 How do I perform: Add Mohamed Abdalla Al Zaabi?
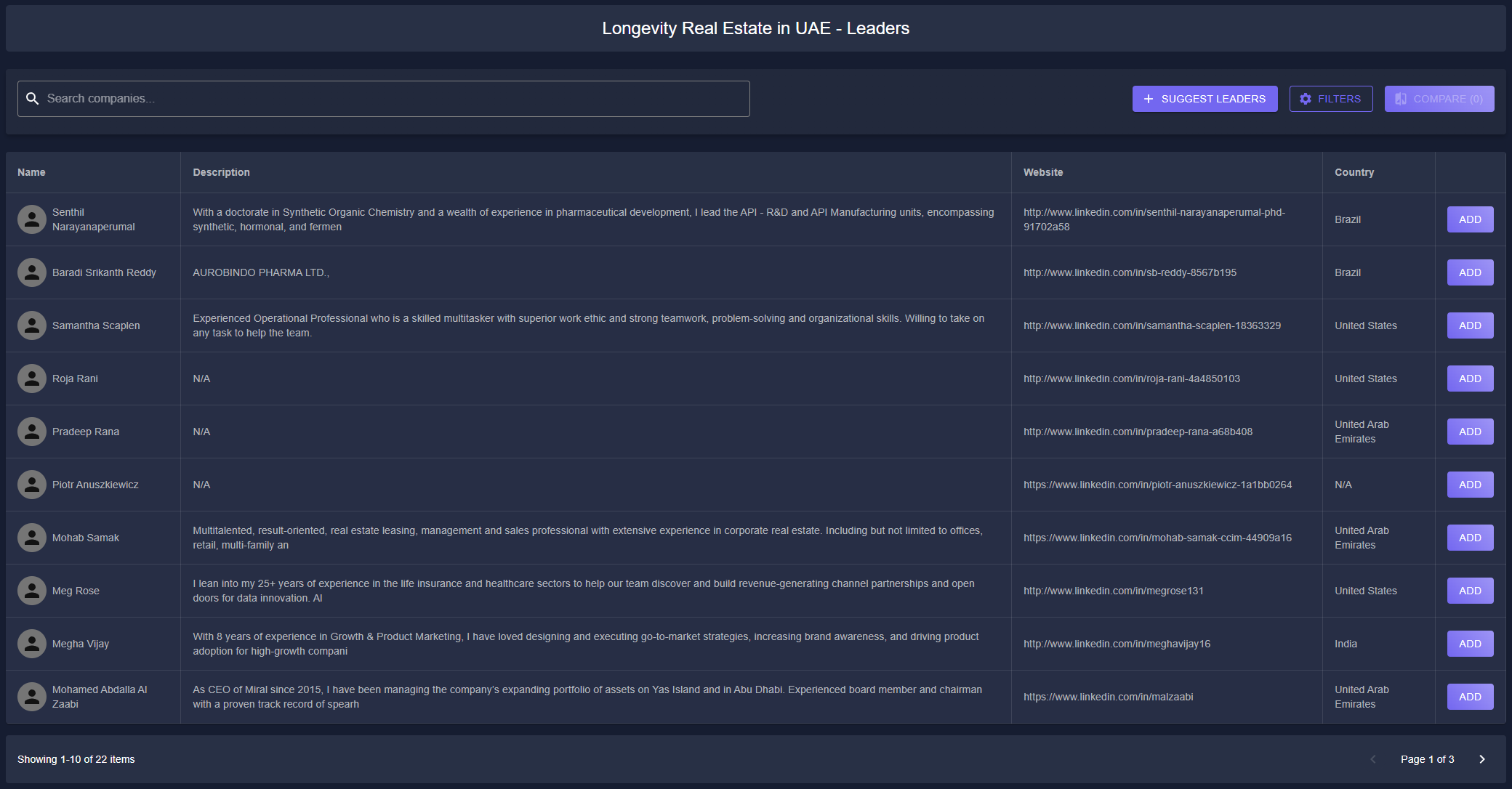(x=1469, y=697)
